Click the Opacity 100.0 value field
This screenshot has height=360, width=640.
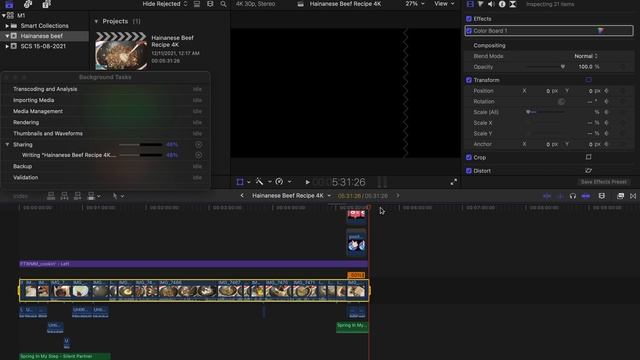click(x=586, y=67)
